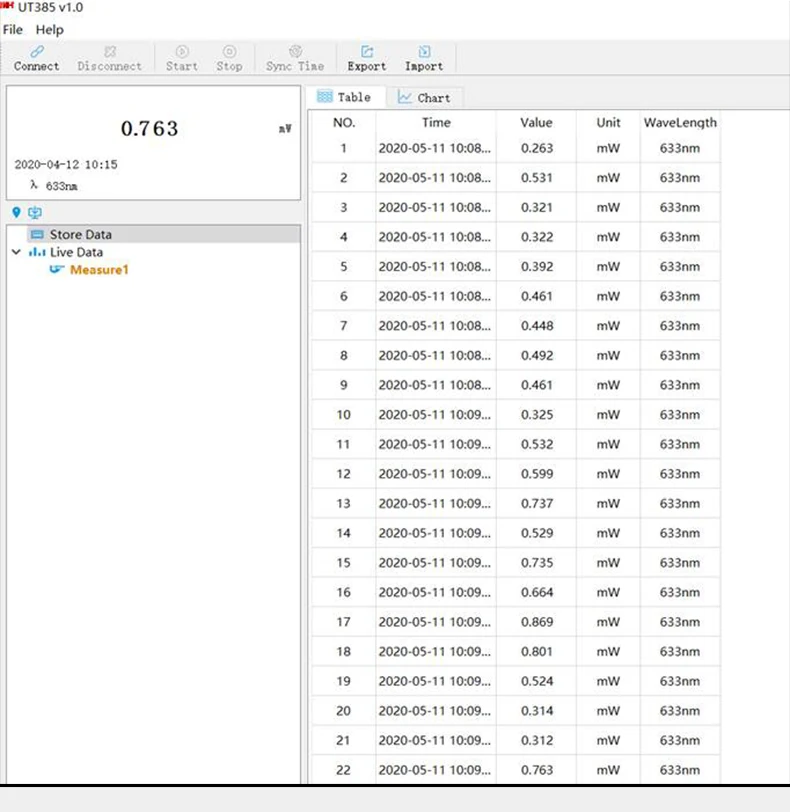Click the line chart icon on tab
This screenshot has height=812, width=790.
point(404,97)
